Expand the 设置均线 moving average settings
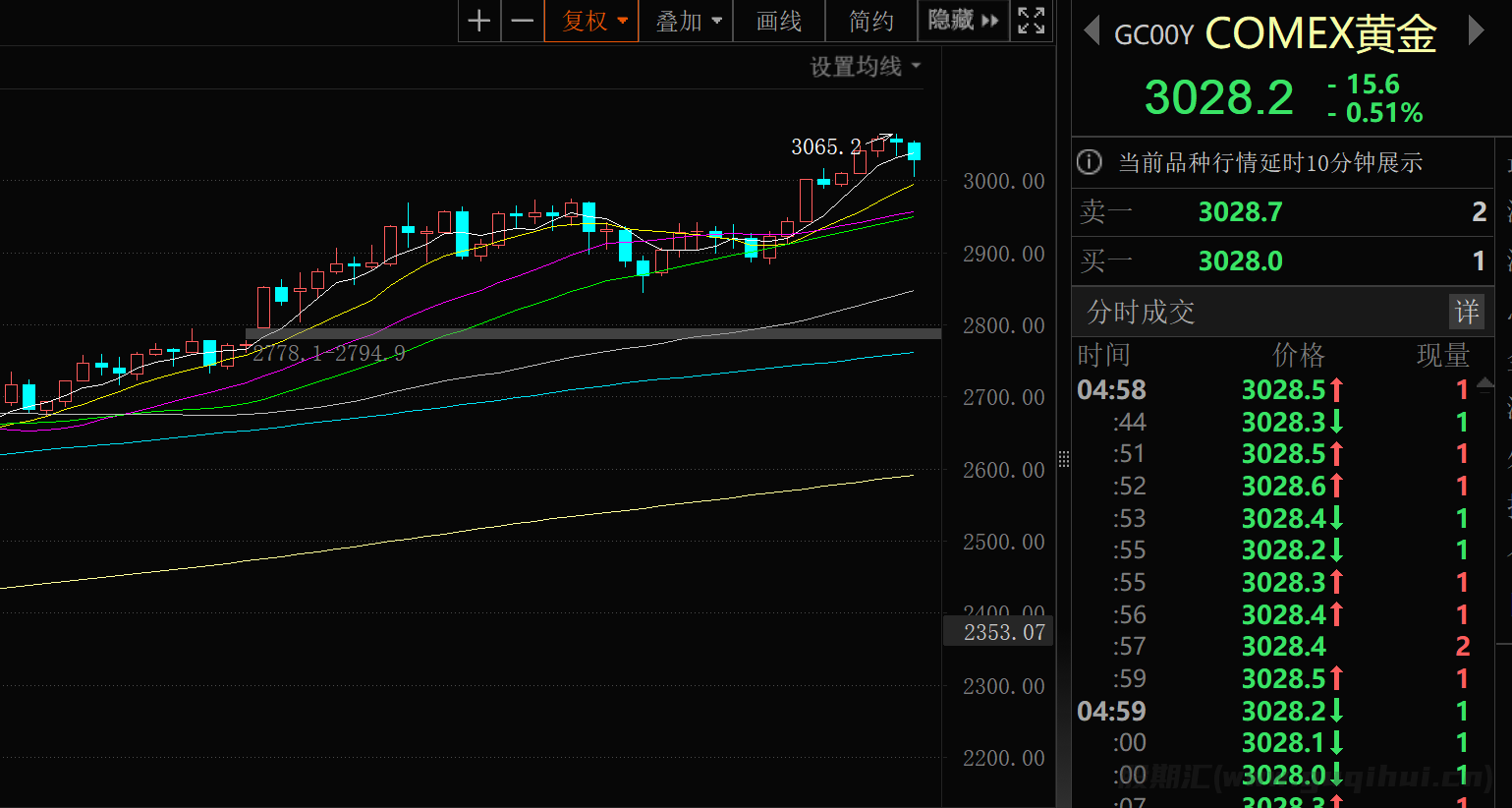This screenshot has width=1512, height=808. point(865,67)
